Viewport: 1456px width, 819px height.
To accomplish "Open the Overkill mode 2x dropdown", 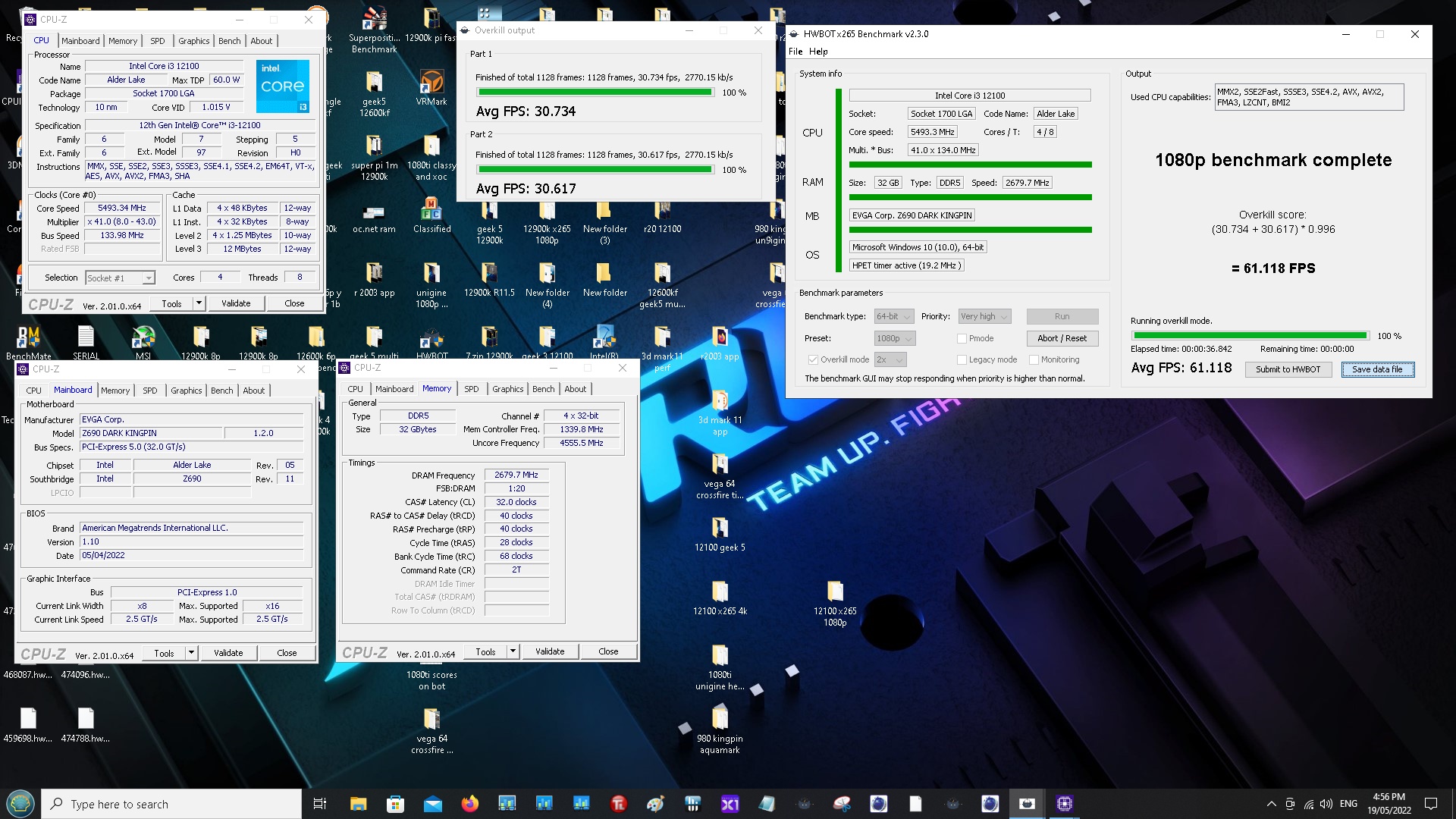I will point(890,359).
